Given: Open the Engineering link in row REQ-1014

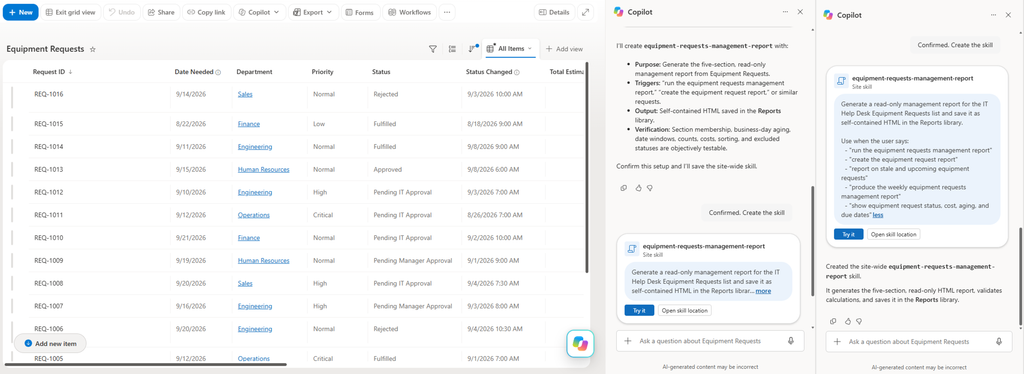Looking at the screenshot, I should 255,147.
